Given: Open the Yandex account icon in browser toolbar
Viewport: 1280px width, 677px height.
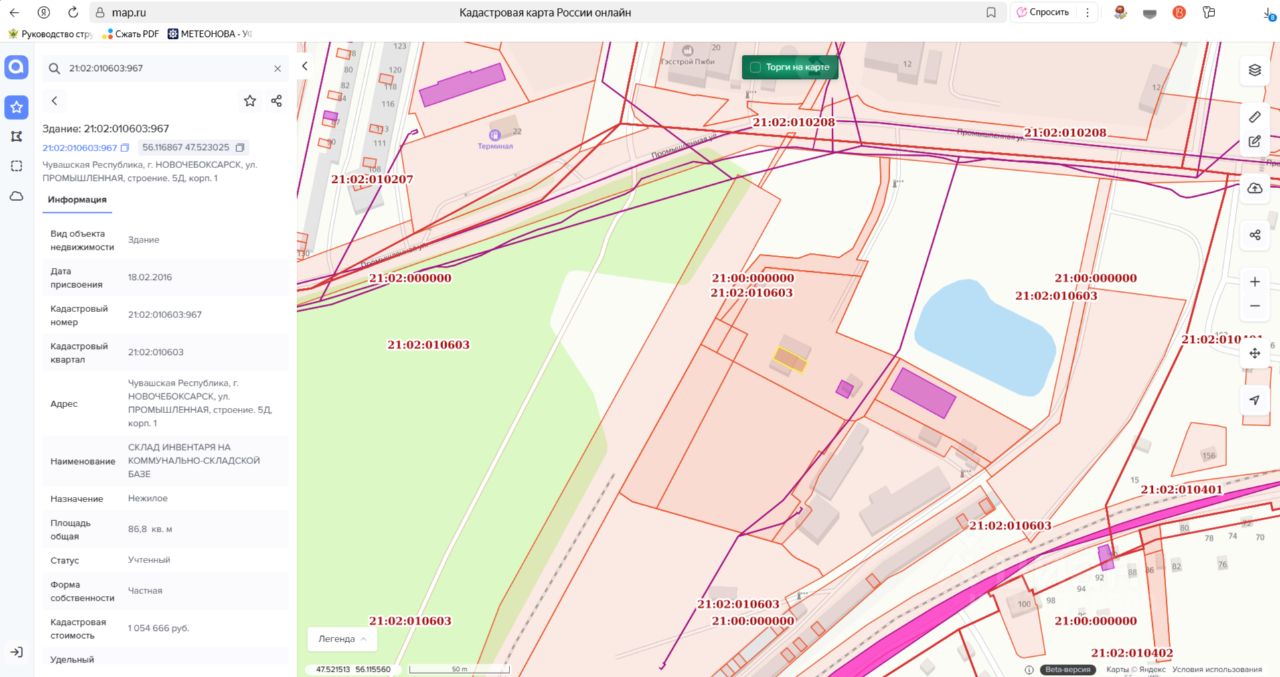Looking at the screenshot, I should coord(43,12).
